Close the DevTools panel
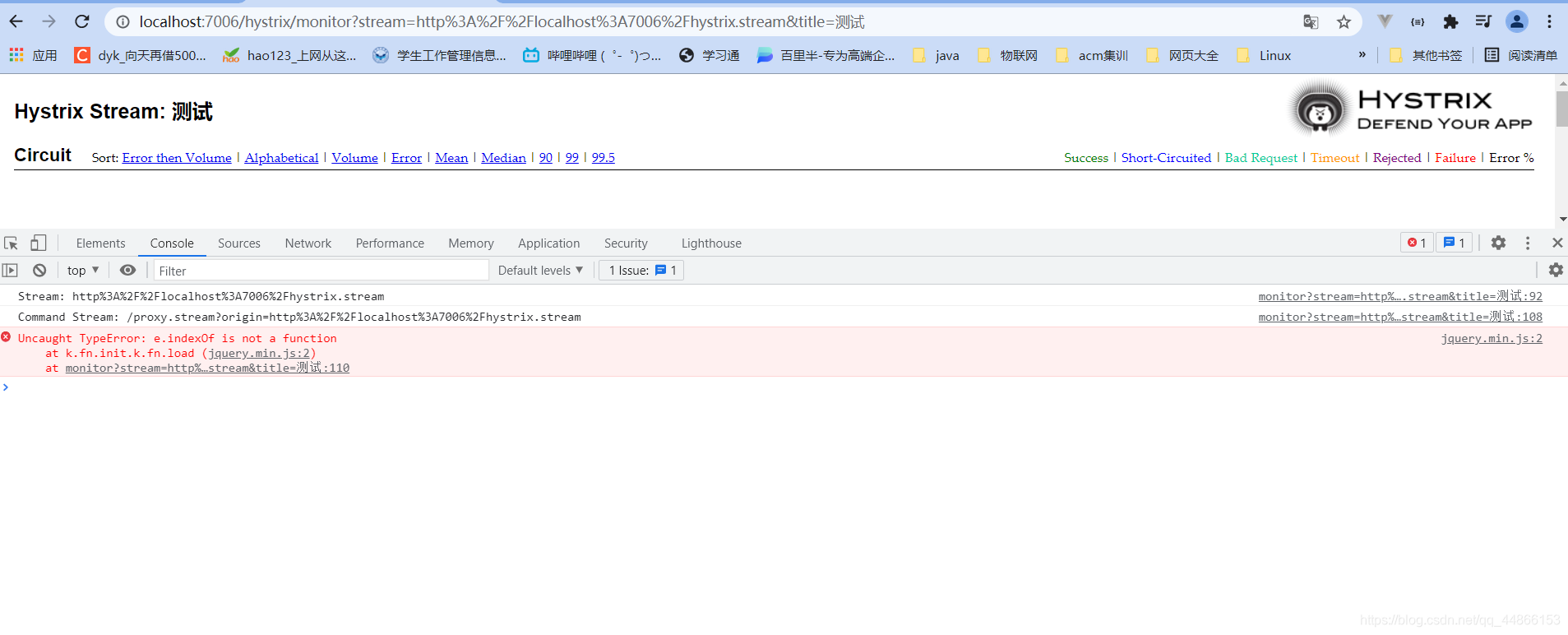The image size is (1568, 635). pyautogui.click(x=1557, y=243)
